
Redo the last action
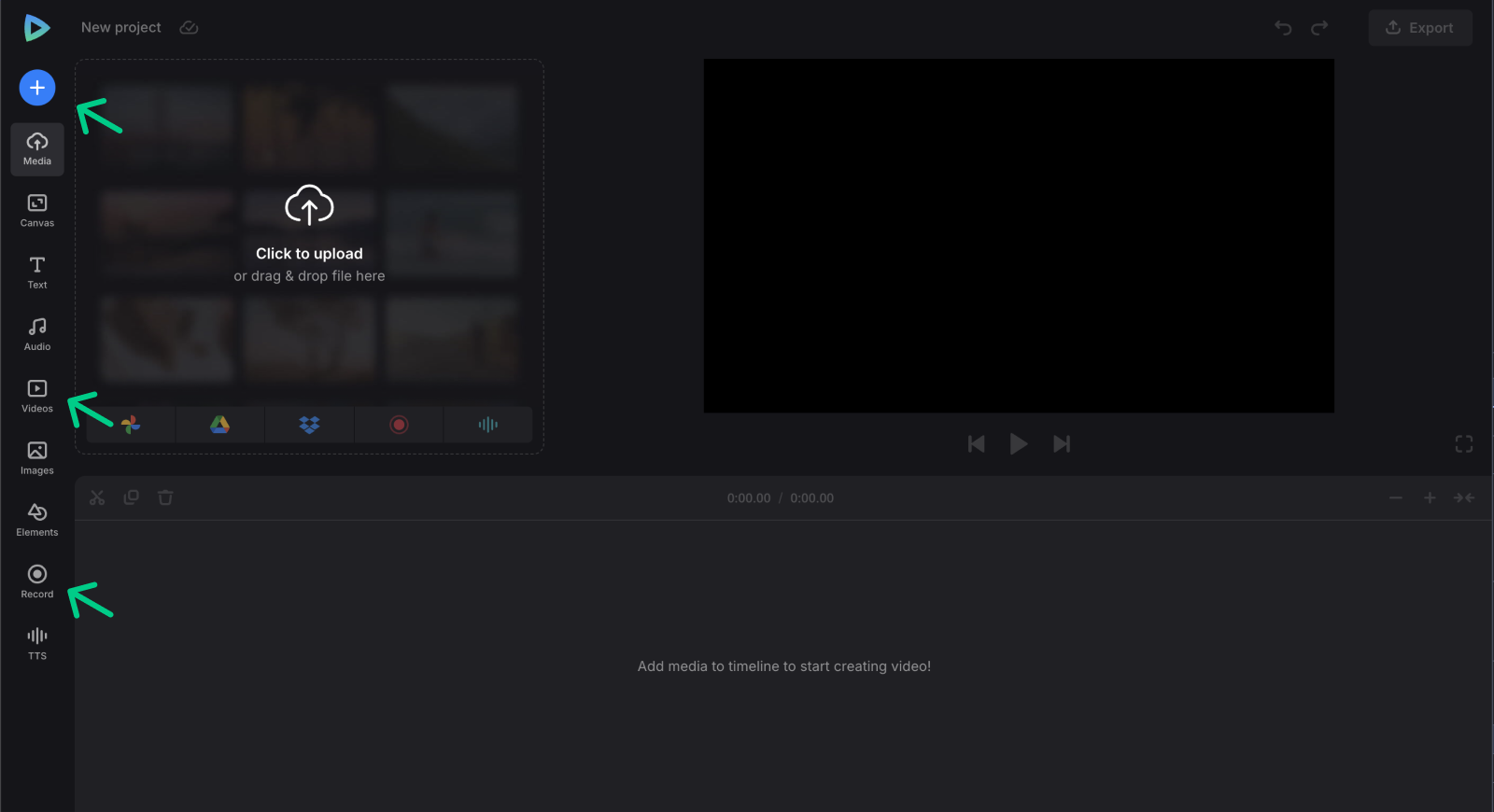1319,28
